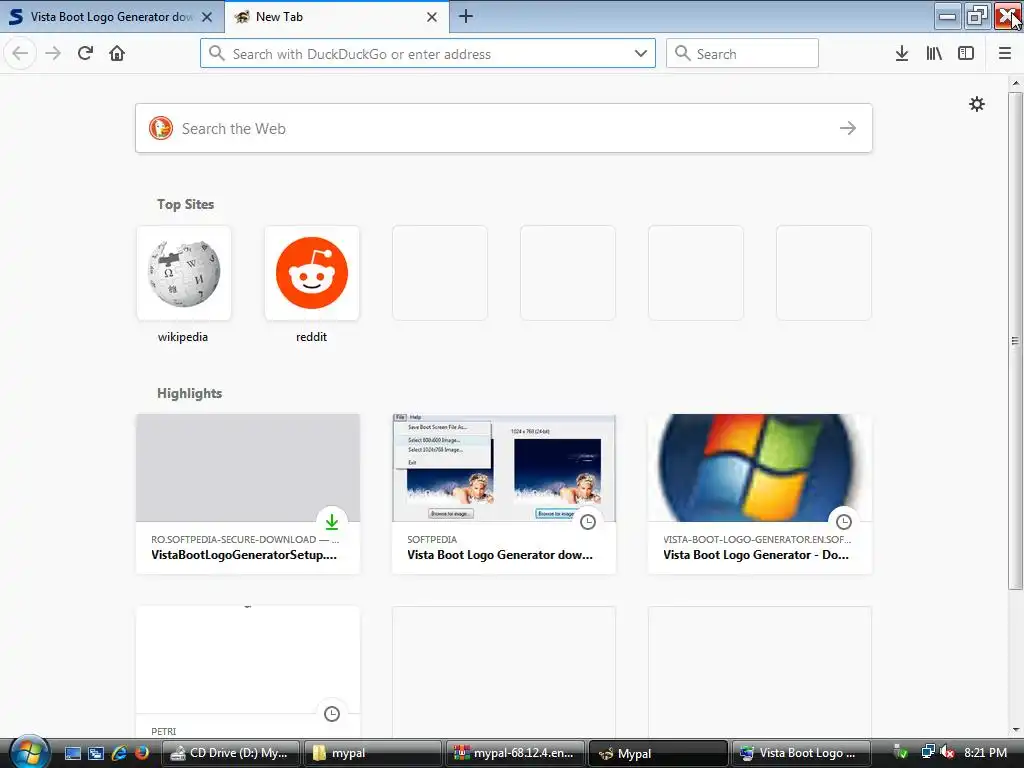Click the Highlights heading
The height and width of the screenshot is (768, 1024).
coord(189,393)
